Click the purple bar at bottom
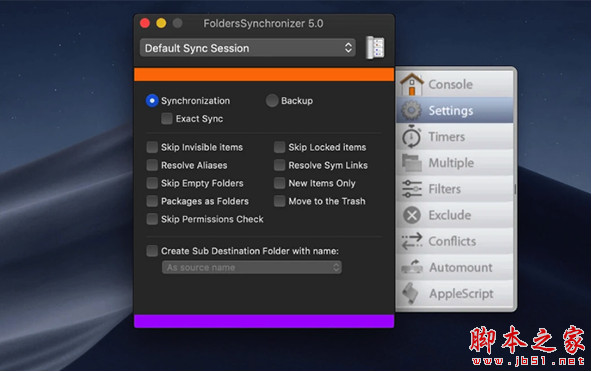 pos(264,321)
